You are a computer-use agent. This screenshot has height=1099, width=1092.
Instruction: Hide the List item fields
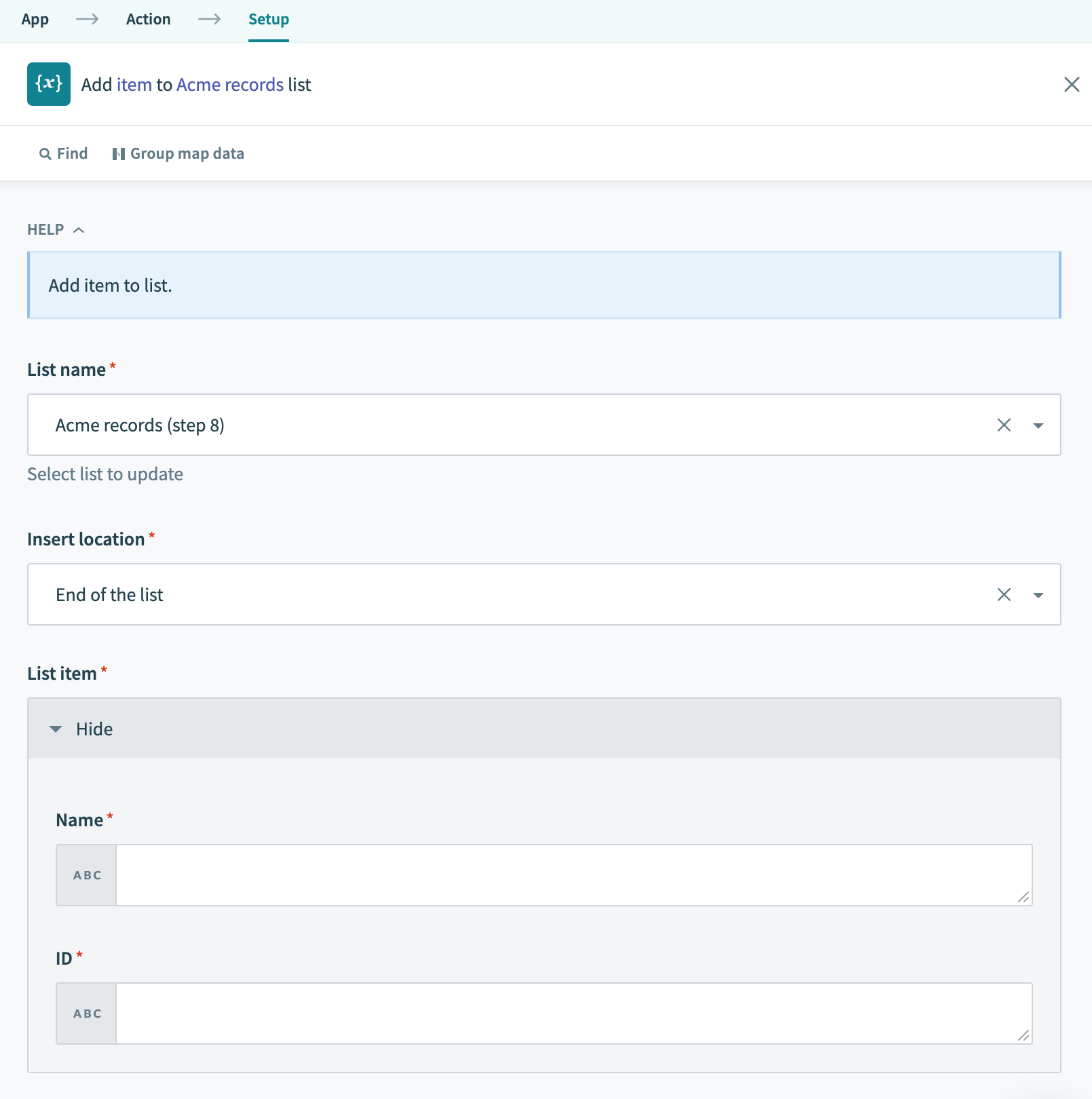tap(81, 729)
